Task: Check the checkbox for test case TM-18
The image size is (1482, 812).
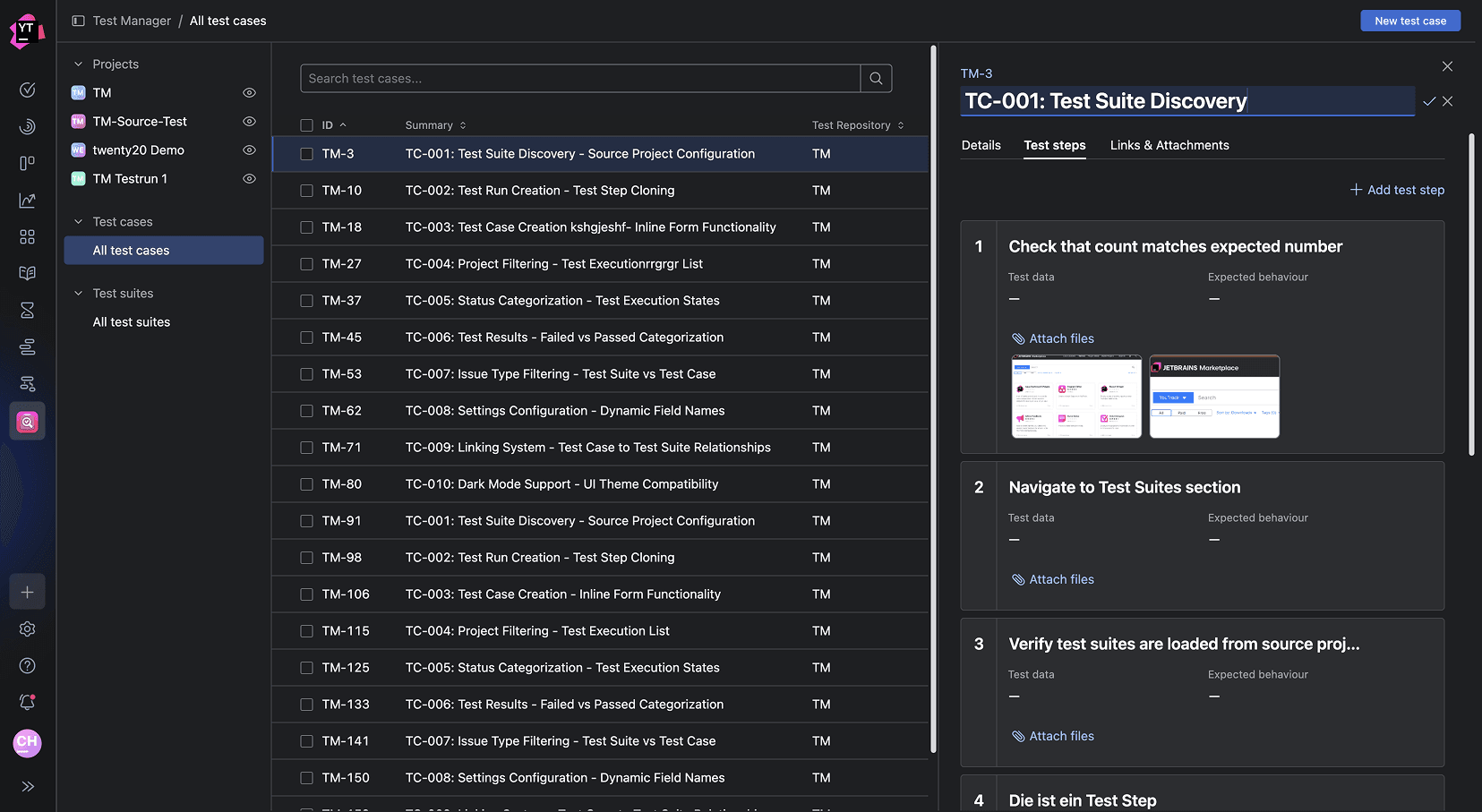Action: [306, 227]
